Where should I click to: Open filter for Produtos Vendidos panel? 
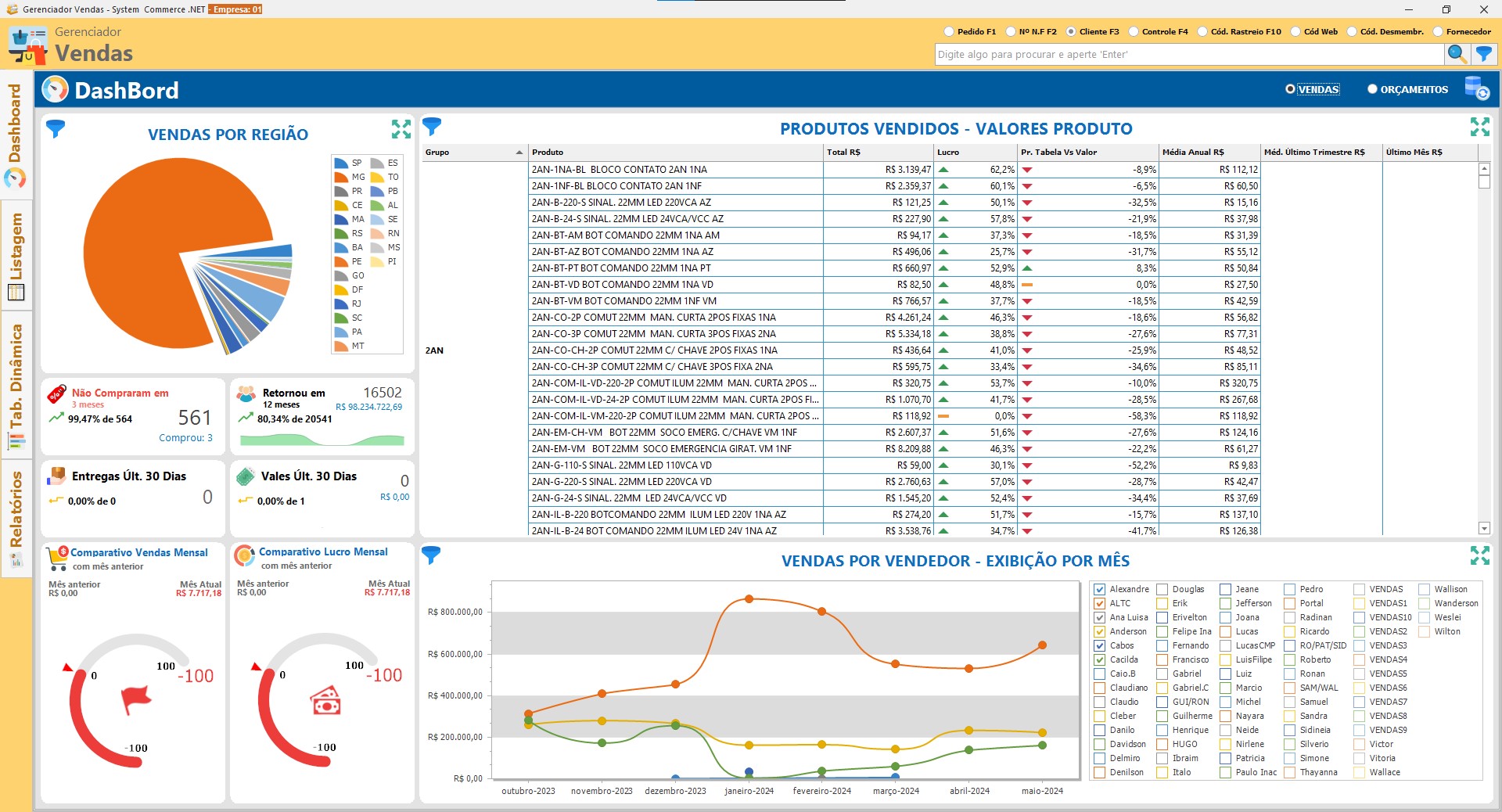(432, 126)
